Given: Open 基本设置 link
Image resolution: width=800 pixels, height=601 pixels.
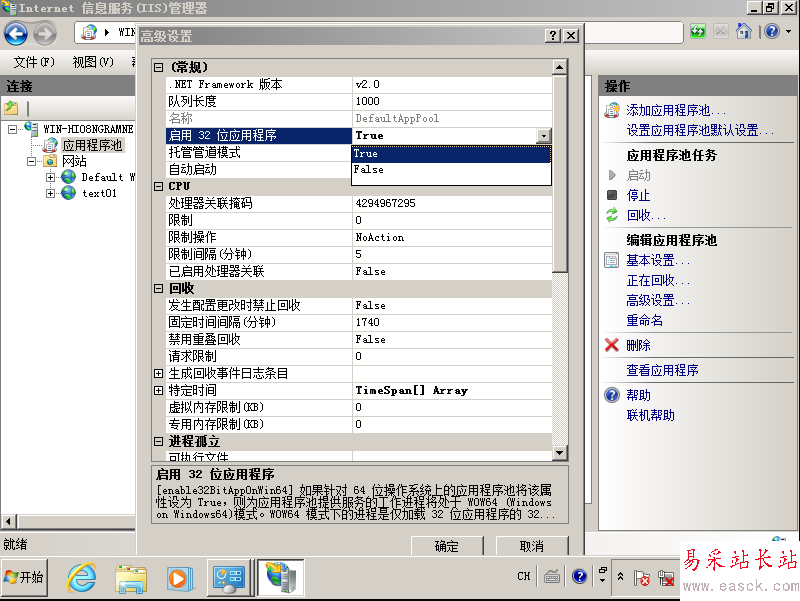Looking at the screenshot, I should (x=658, y=260).
